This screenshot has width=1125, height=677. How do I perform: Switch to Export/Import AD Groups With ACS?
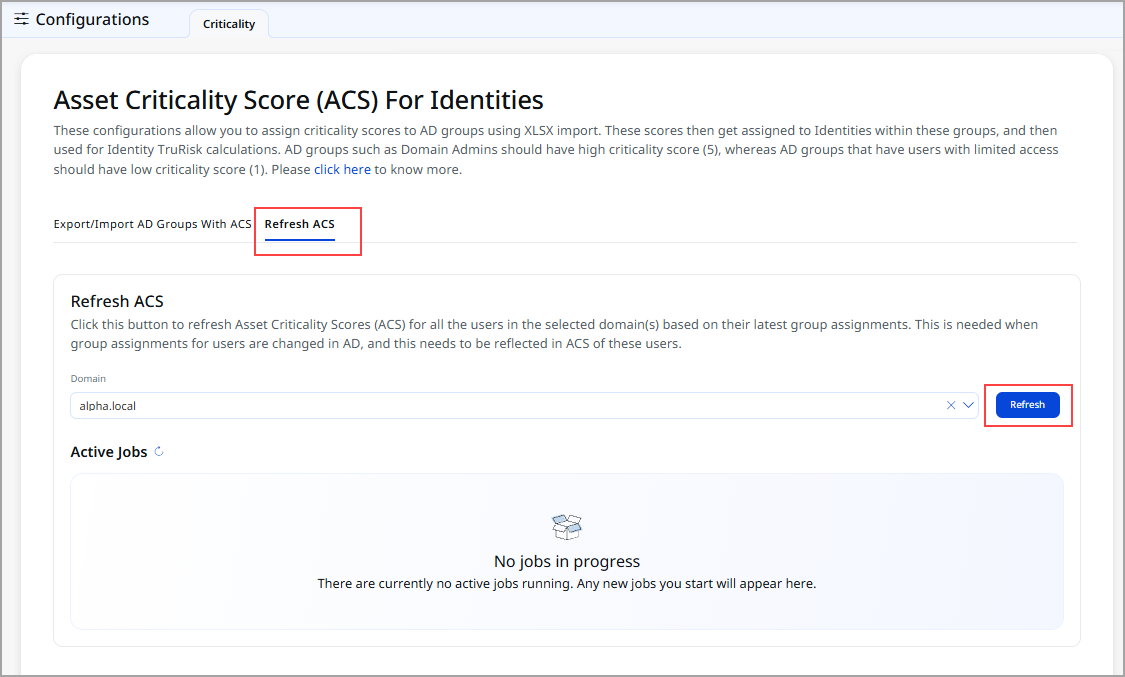point(152,224)
